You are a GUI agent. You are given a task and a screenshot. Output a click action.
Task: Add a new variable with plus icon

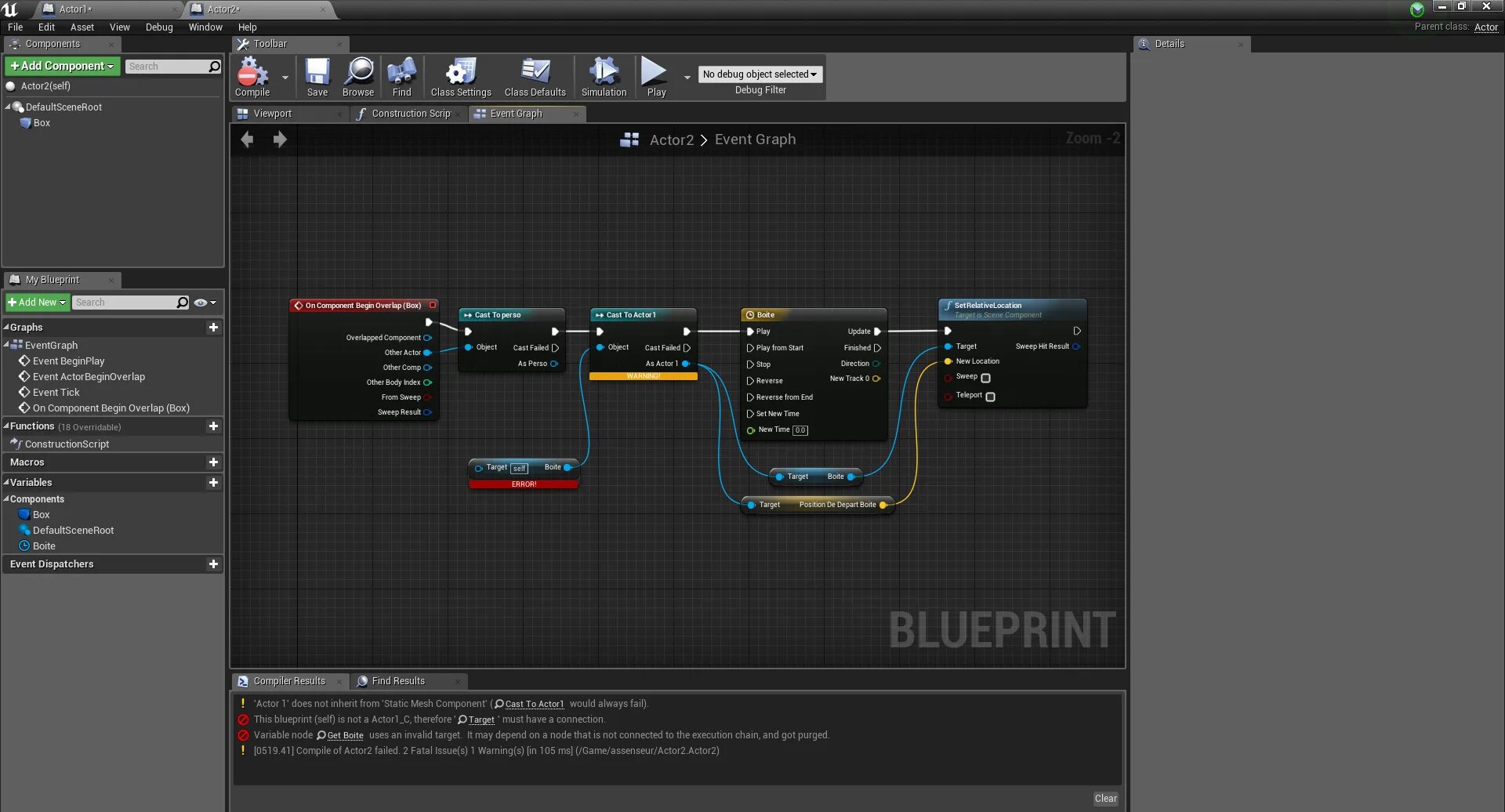pyautogui.click(x=213, y=483)
